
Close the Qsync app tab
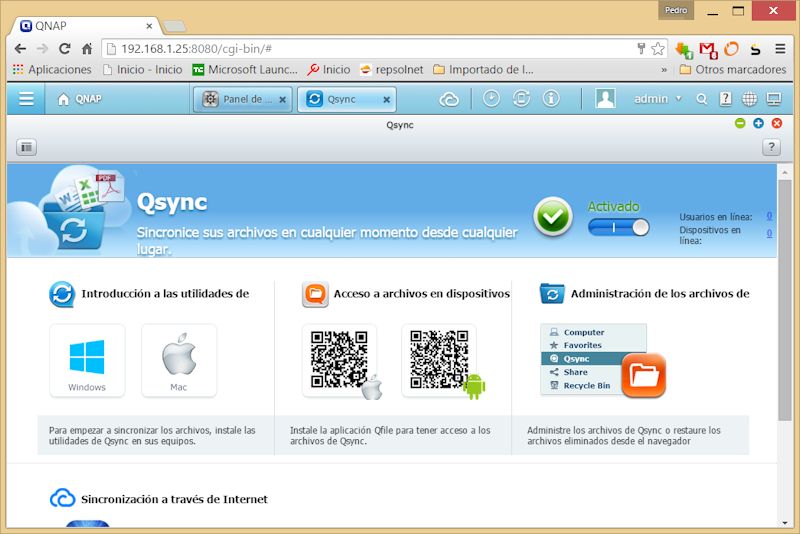[387, 100]
